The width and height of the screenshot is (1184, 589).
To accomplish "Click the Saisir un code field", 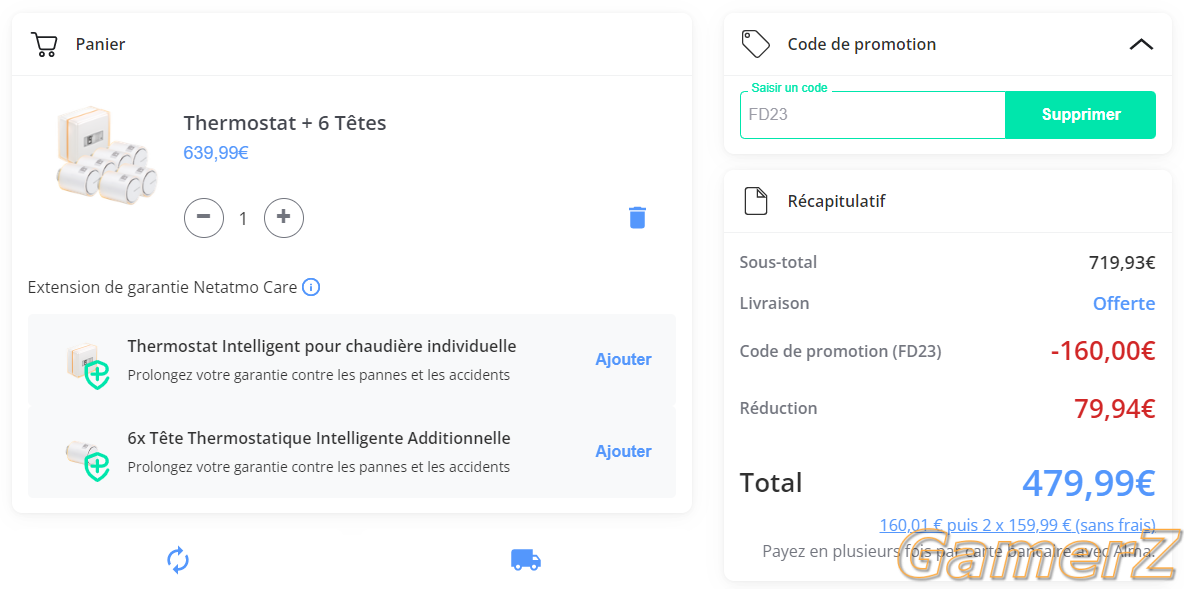I will click(872, 115).
